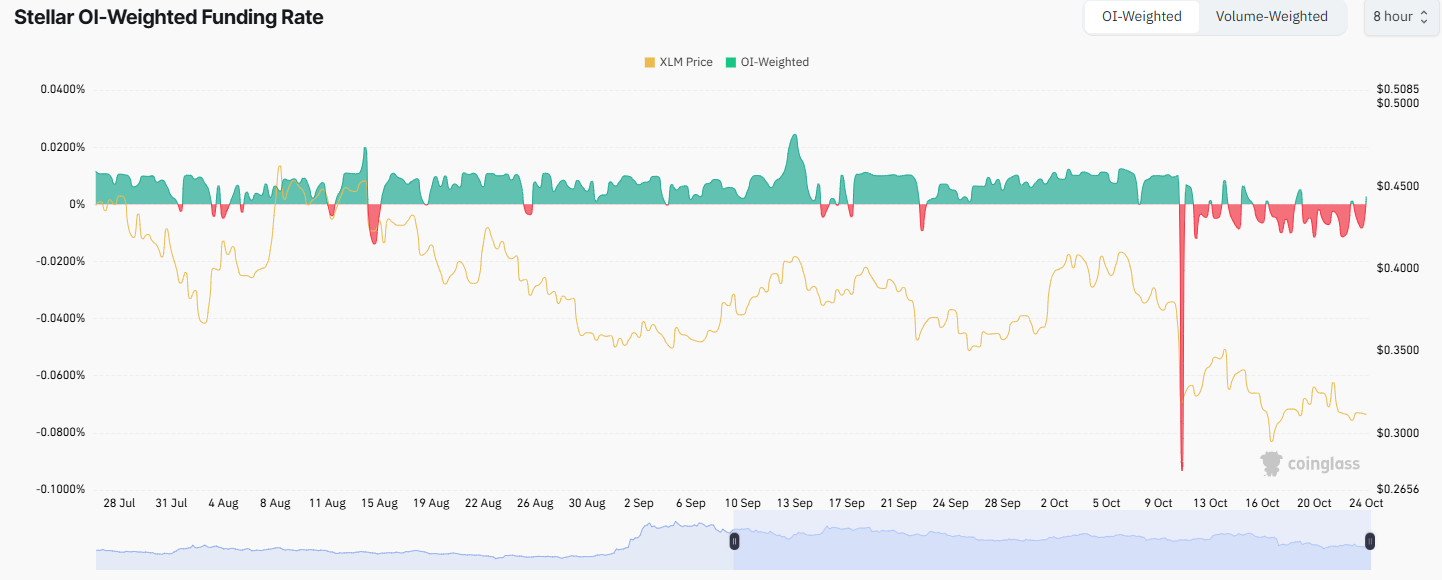Click the chevron arrows beside 8 hour

tap(1425, 17)
